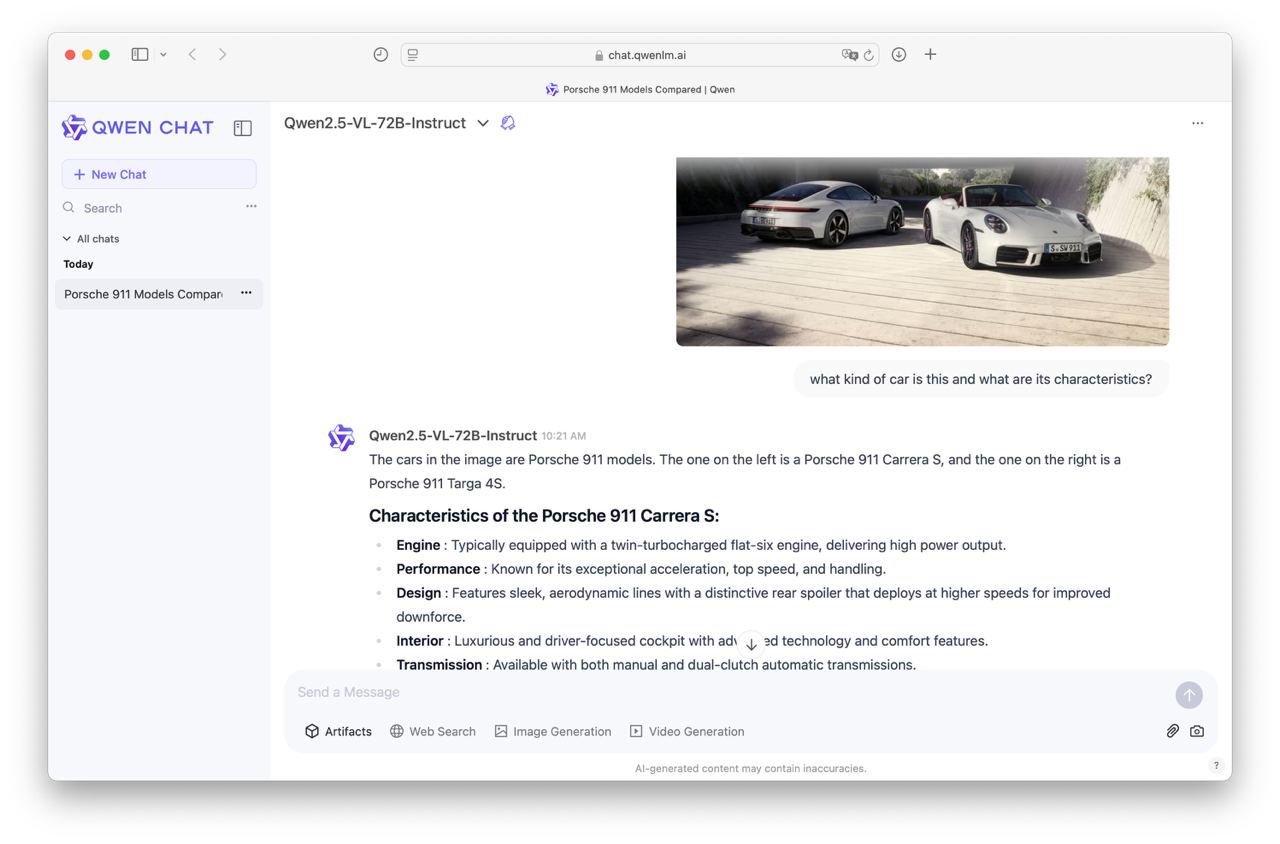Open the Safari sidebar dropdown arrow
1280x844 pixels.
[163, 55]
